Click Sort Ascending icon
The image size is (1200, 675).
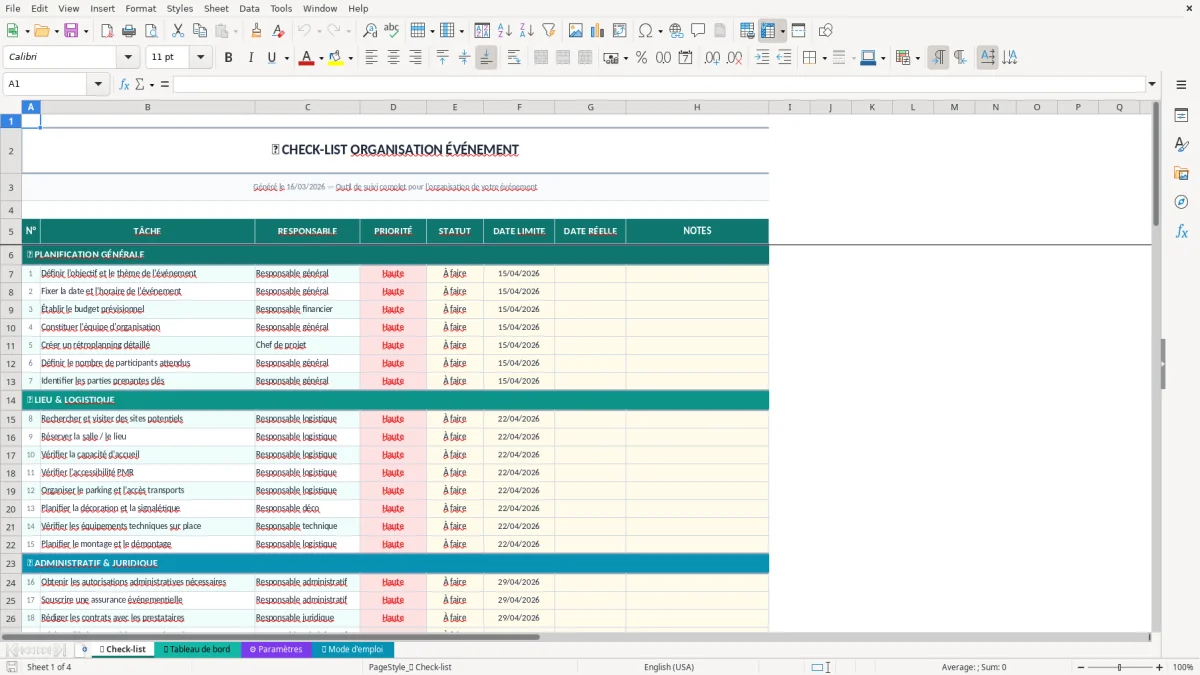[x=505, y=31]
